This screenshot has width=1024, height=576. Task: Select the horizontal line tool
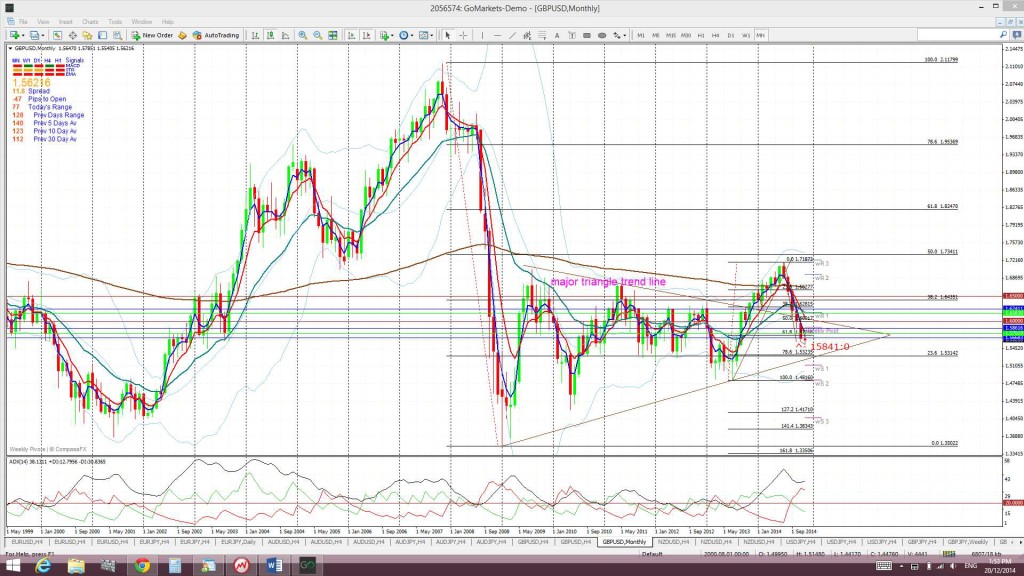(497, 35)
